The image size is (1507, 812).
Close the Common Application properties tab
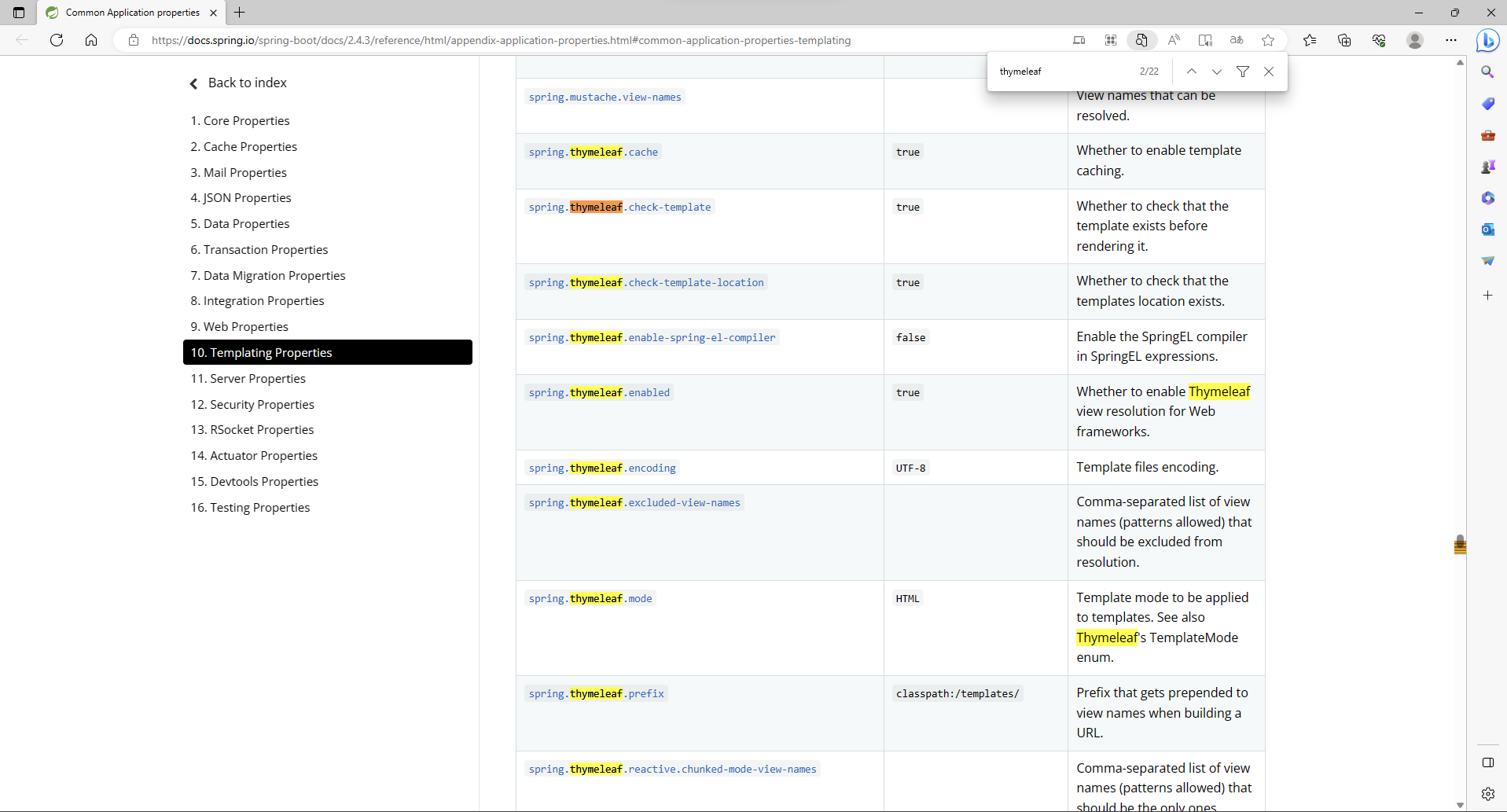pyautogui.click(x=213, y=13)
